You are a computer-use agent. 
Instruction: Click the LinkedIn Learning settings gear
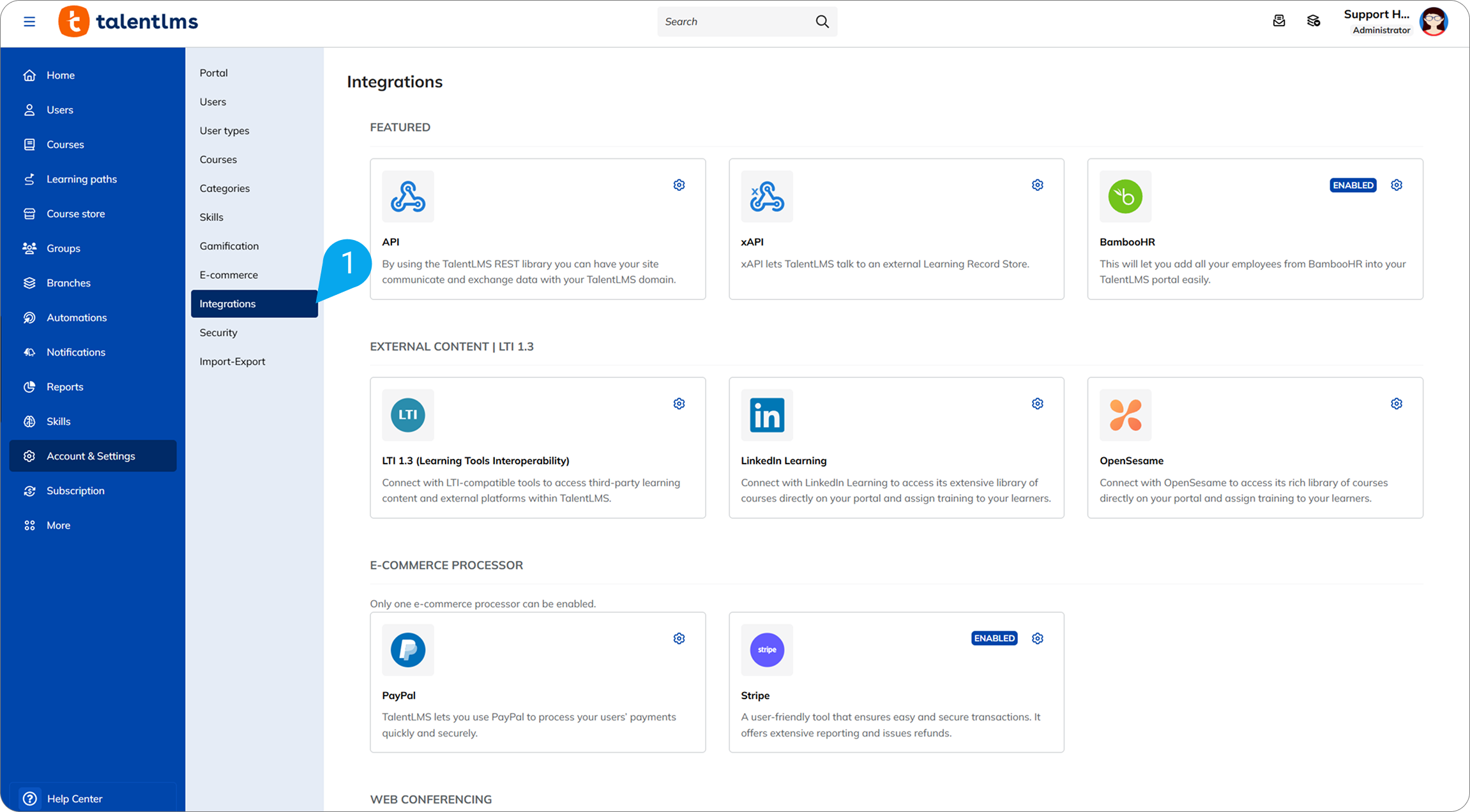point(1037,404)
